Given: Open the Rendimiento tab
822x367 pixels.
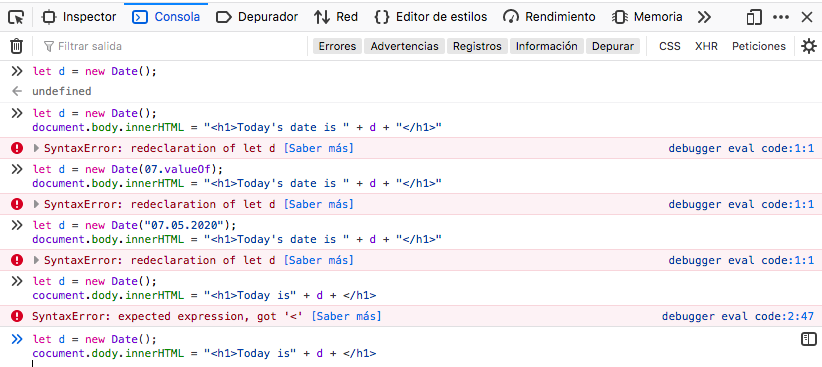Looking at the screenshot, I should click(549, 17).
